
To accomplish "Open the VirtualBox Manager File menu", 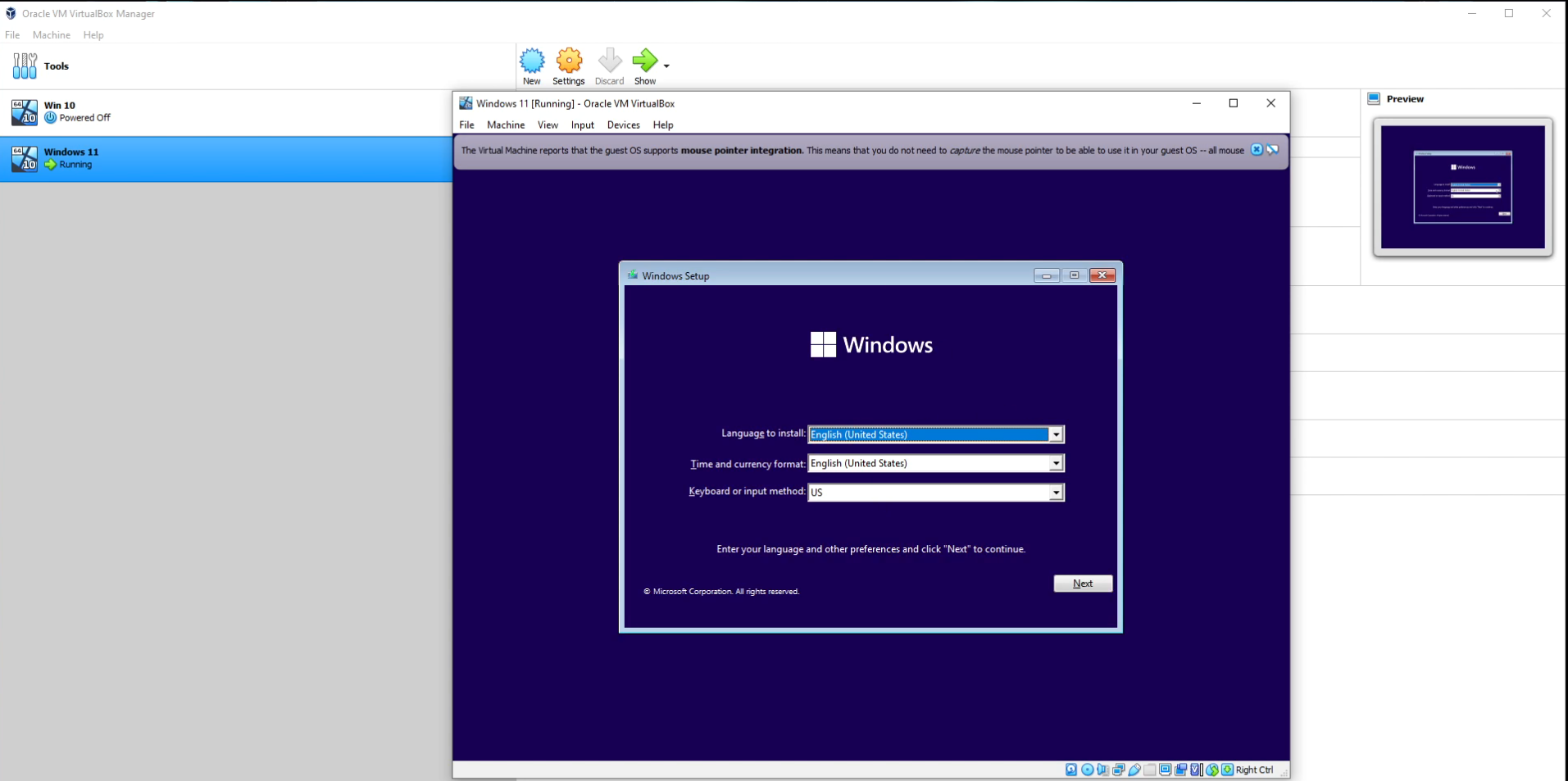I will coord(12,35).
